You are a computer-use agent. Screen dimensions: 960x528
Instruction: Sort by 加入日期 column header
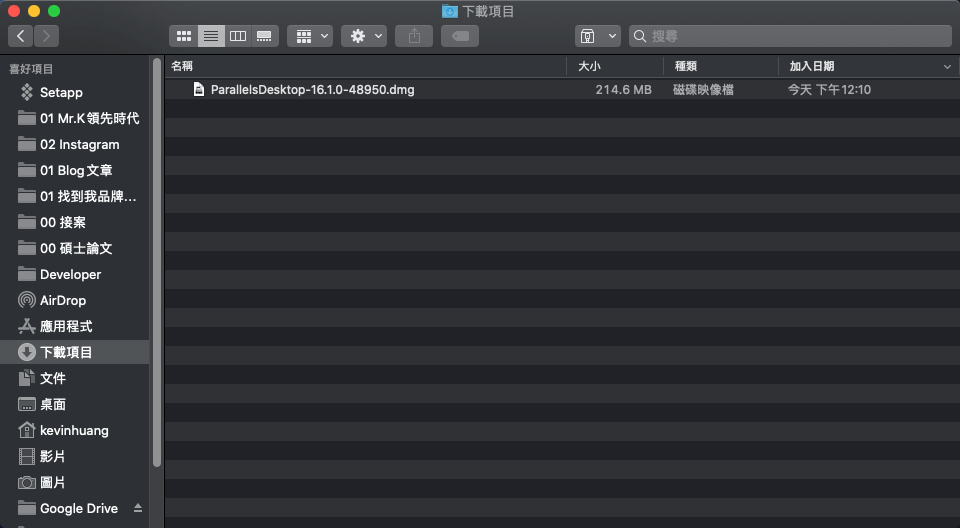click(812, 66)
